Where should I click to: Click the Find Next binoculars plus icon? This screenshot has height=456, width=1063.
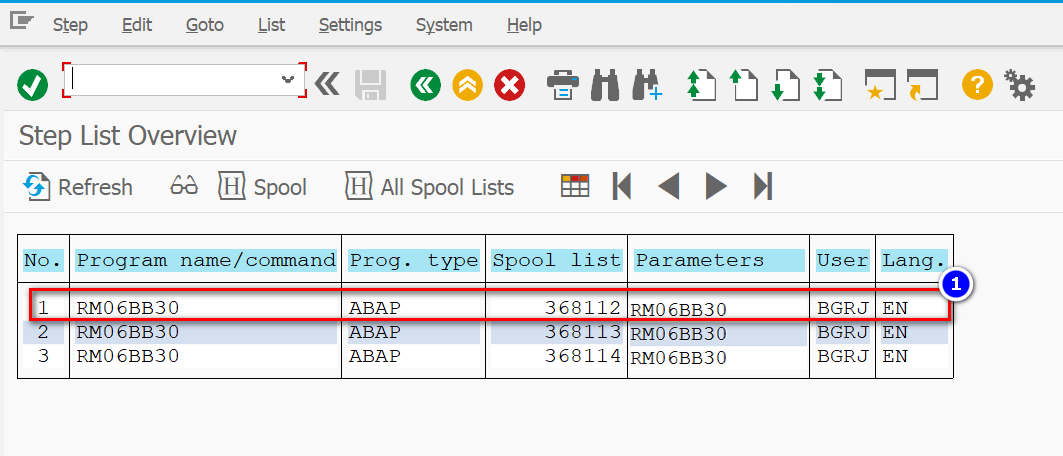click(646, 86)
